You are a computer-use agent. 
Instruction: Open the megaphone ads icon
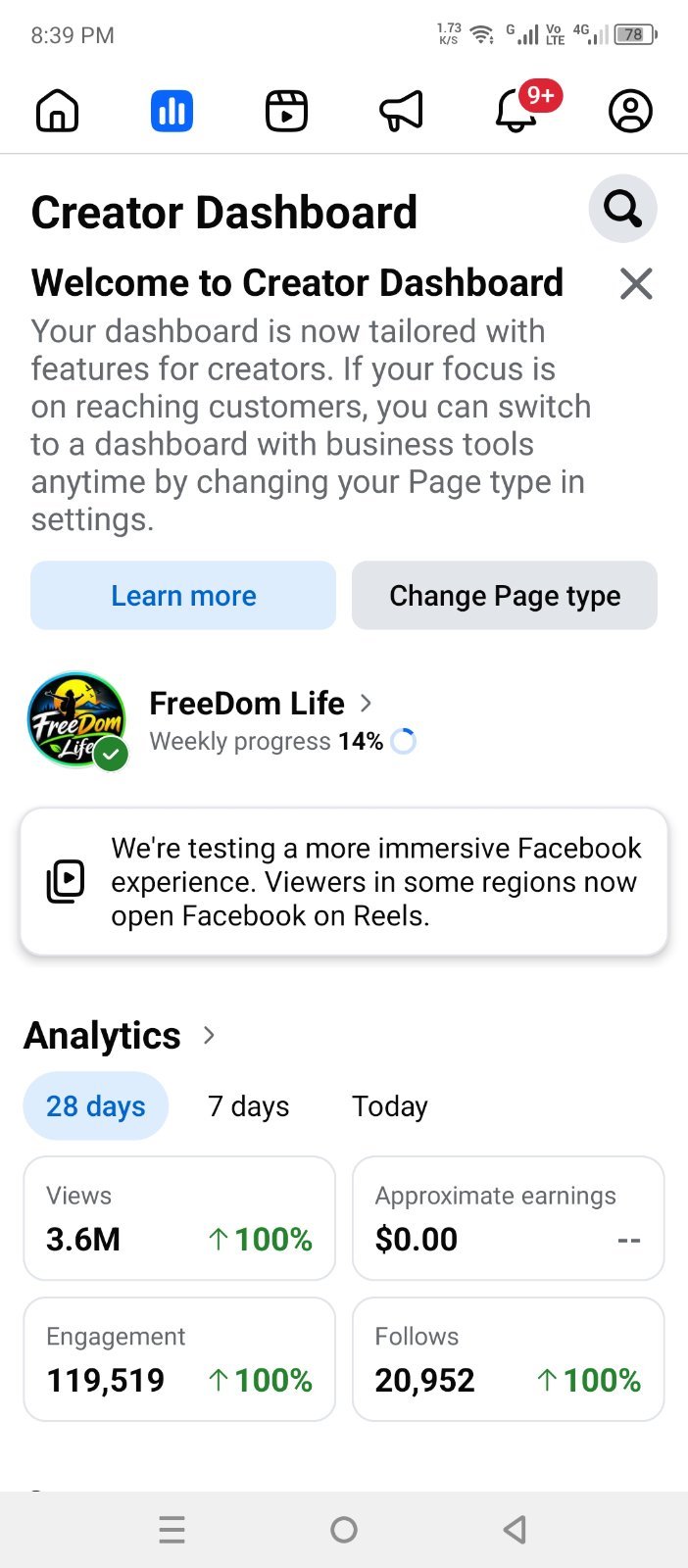click(x=401, y=111)
